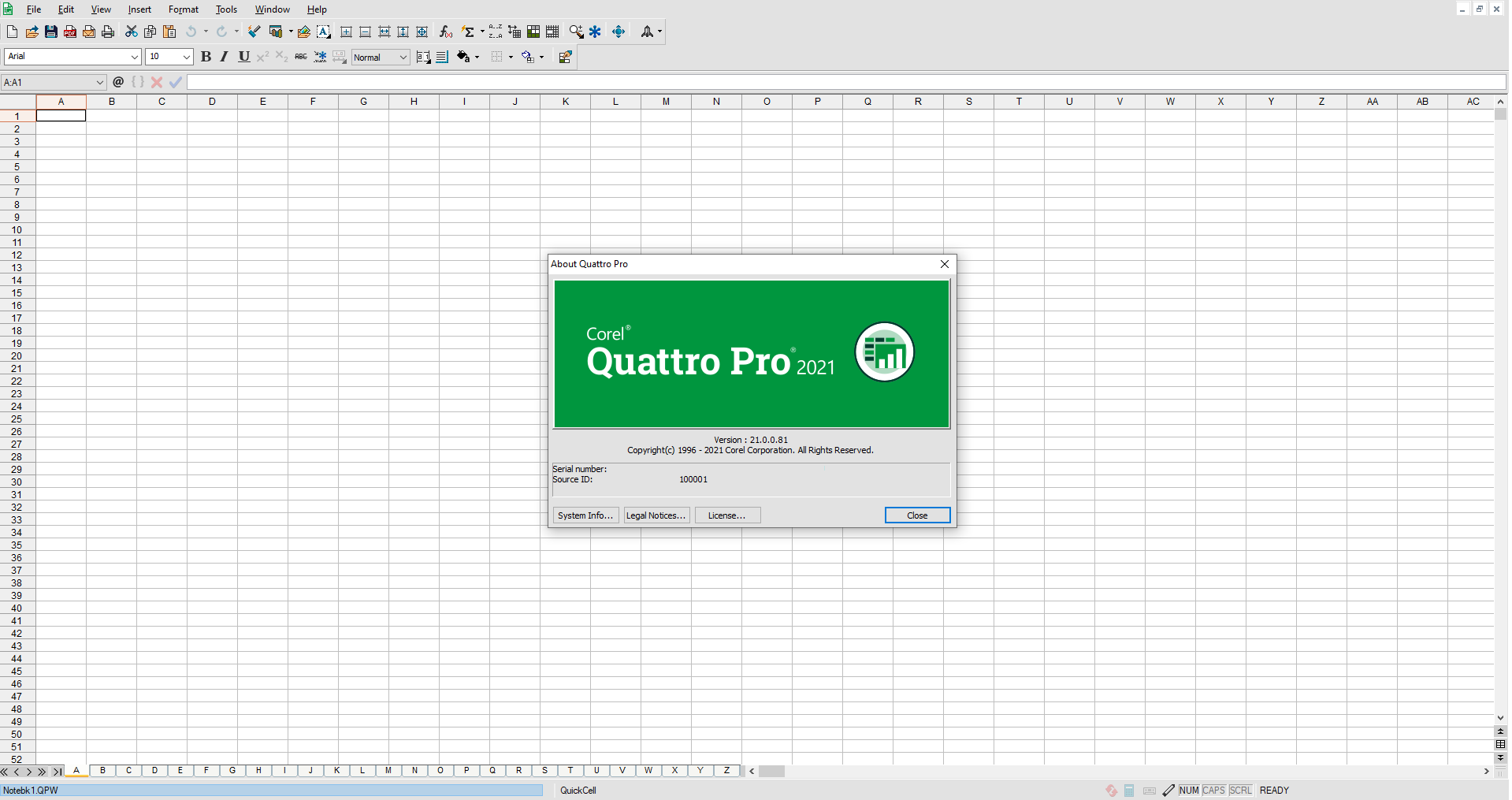Switch to sheet tab B
Screen dimensions: 1512x800
(102, 771)
